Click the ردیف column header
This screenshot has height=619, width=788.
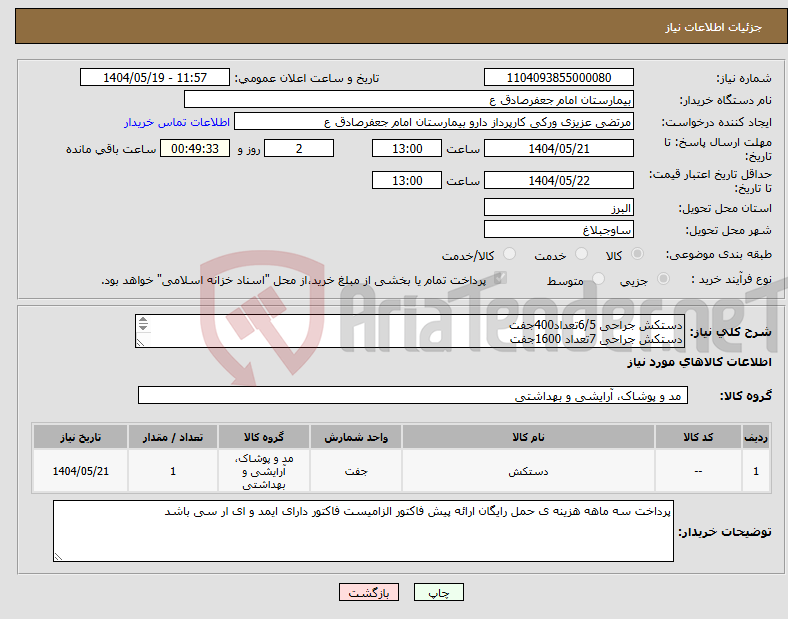(756, 437)
